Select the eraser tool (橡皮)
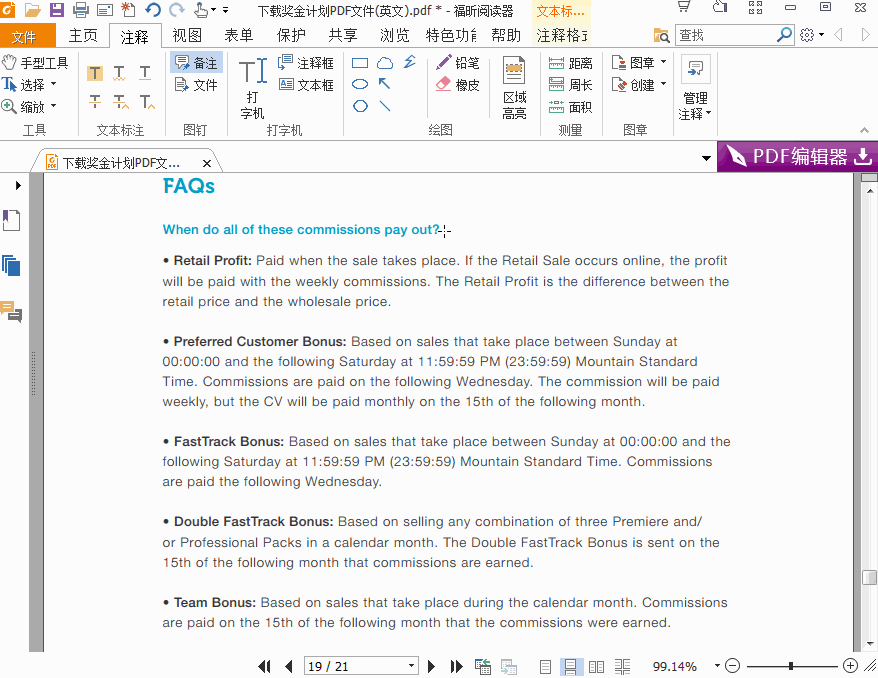The width and height of the screenshot is (878, 678). pyautogui.click(x=457, y=85)
